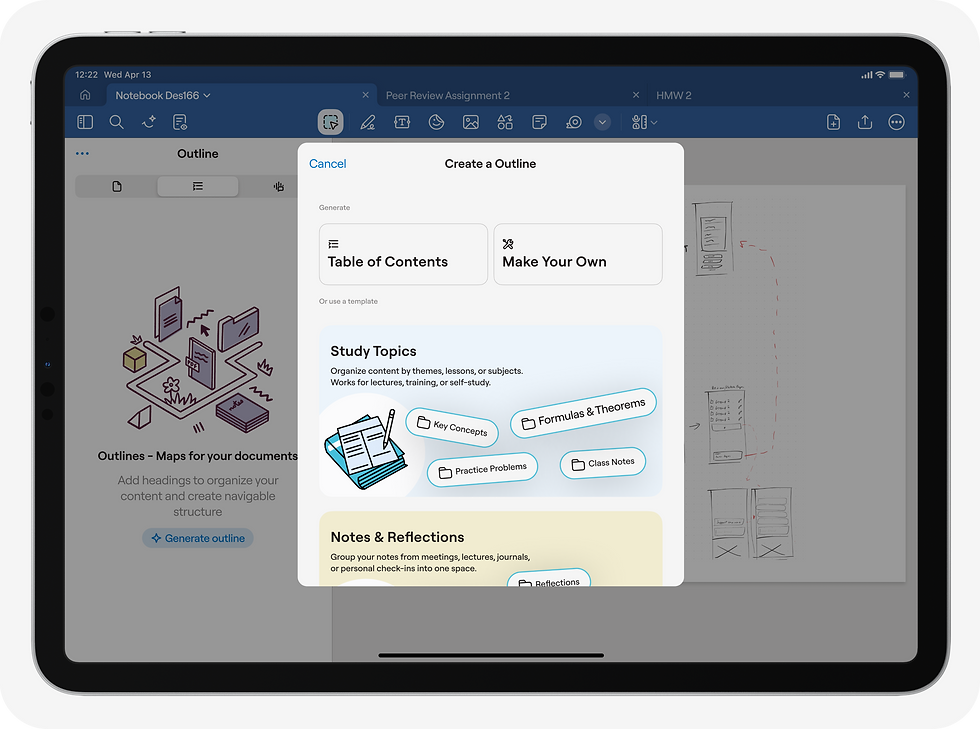This screenshot has height=729, width=980.
Task: Switch to the third segment in Outline panel
Action: point(279,186)
